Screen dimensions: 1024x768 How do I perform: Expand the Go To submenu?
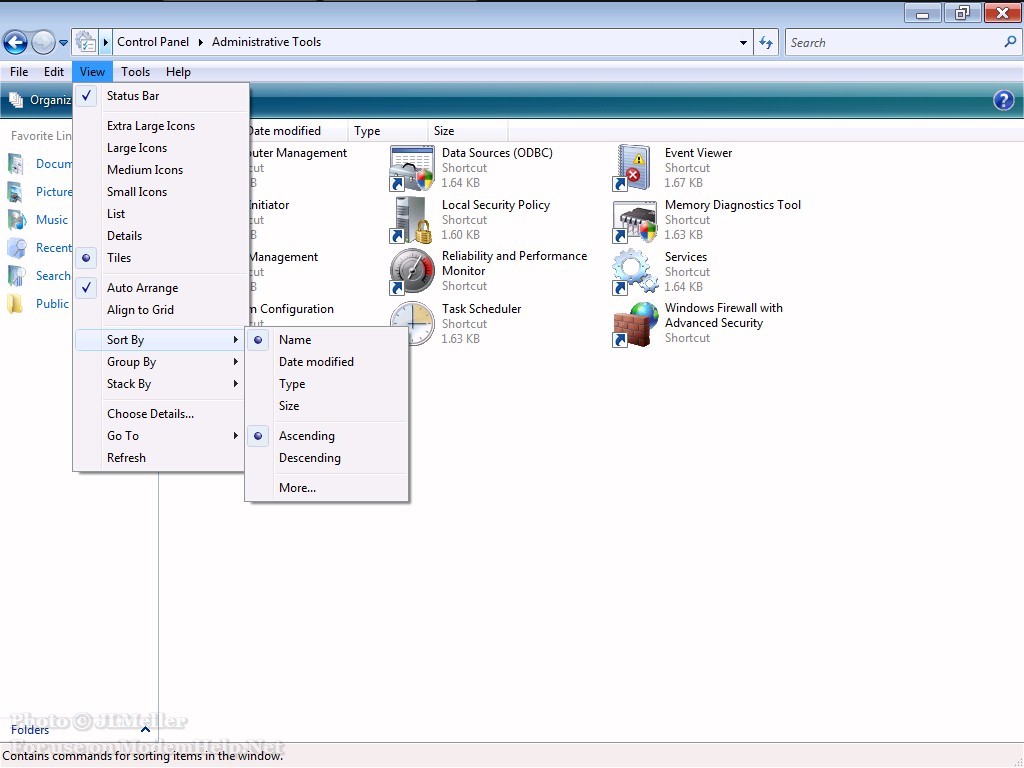[161, 436]
